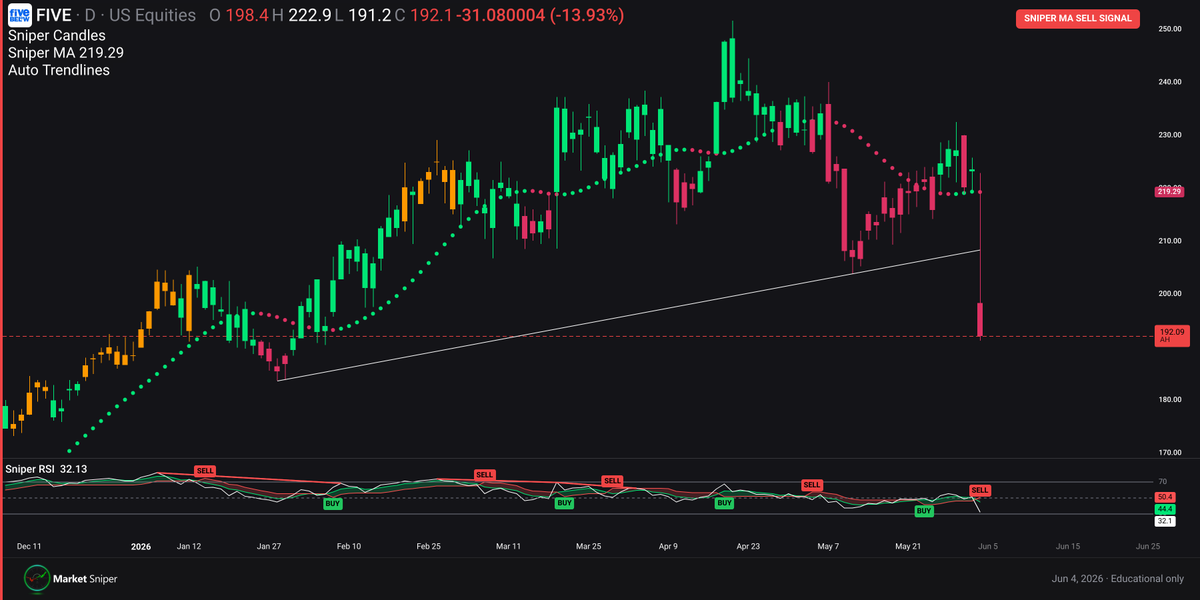Click the Jan 12 date label
The width and height of the screenshot is (1200, 600).
click(189, 547)
